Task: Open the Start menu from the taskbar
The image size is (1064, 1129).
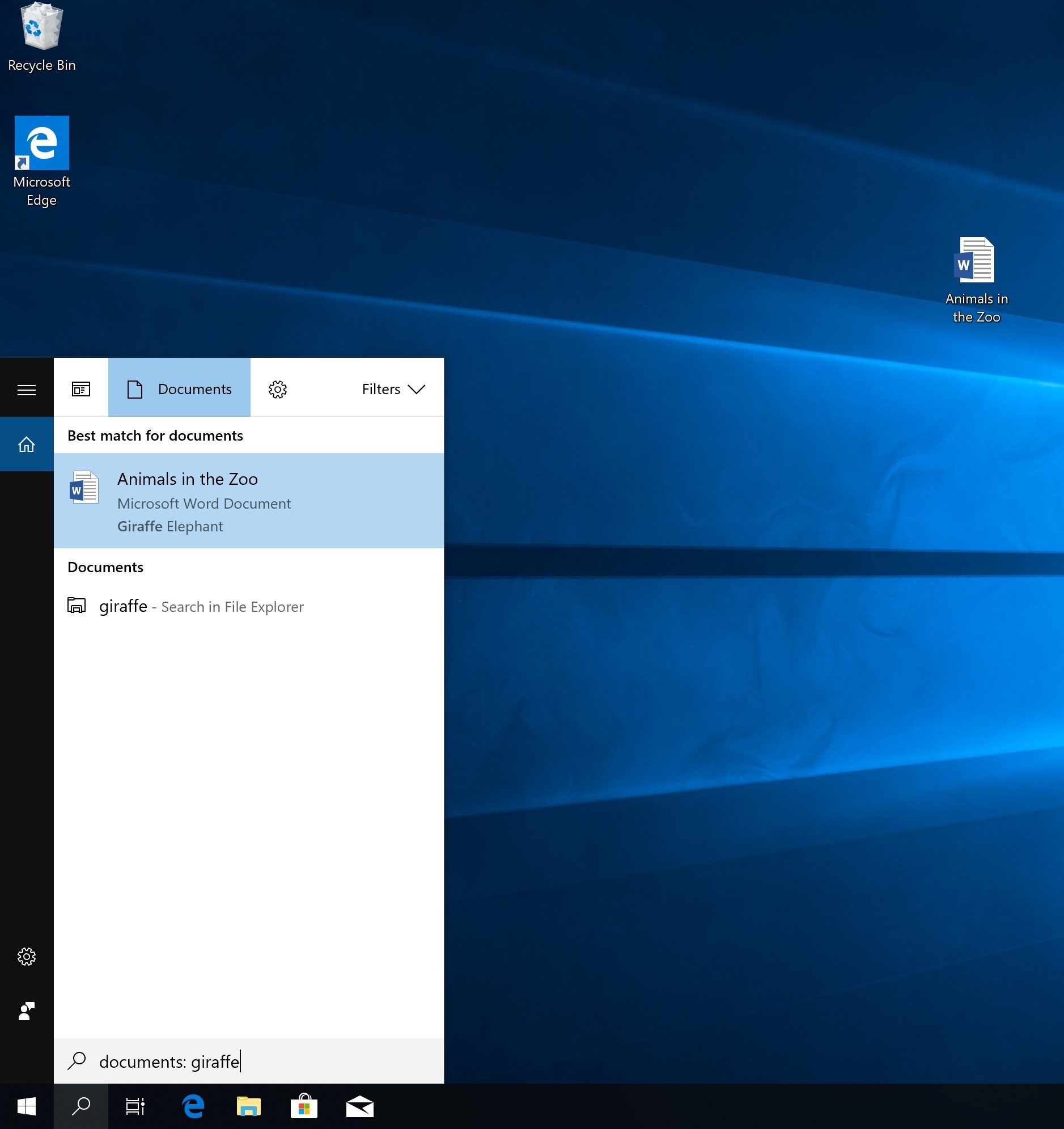Action: coord(26,1106)
